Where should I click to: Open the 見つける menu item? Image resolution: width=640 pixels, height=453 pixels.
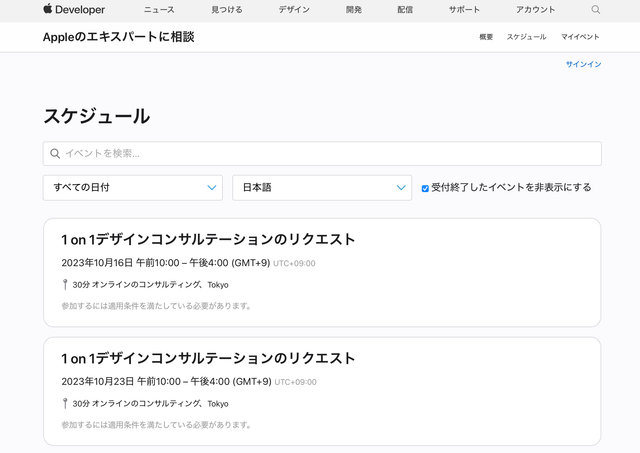(x=227, y=10)
